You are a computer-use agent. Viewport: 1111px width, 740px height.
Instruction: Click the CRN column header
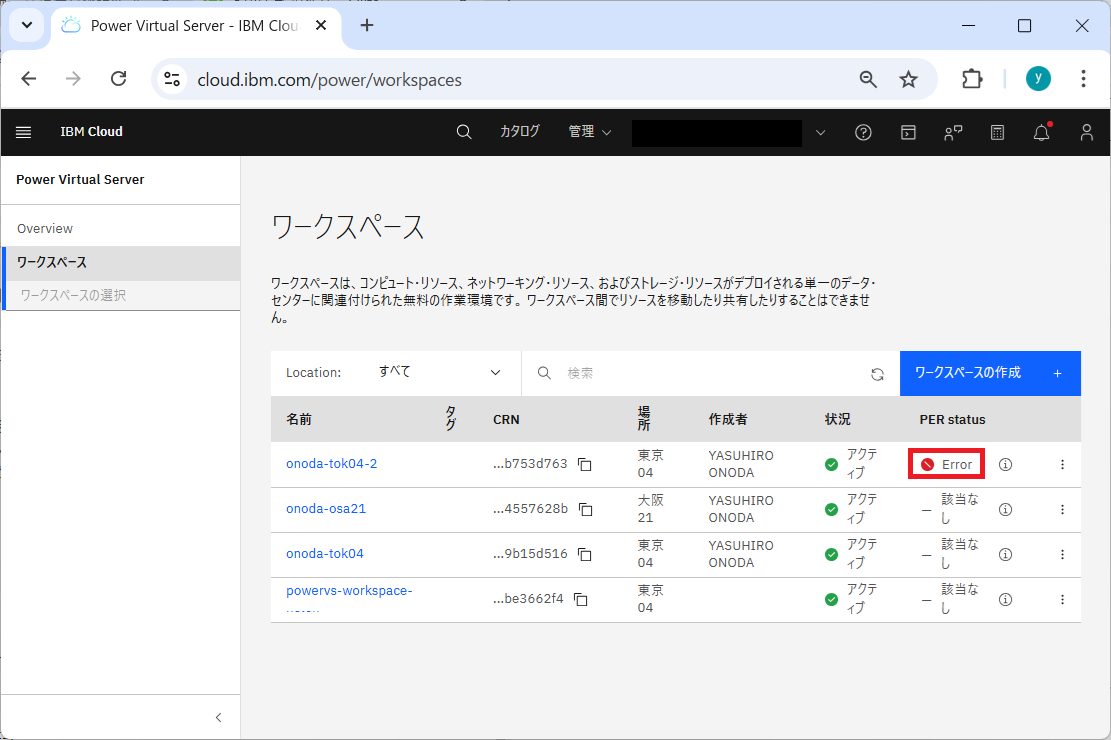(x=506, y=420)
